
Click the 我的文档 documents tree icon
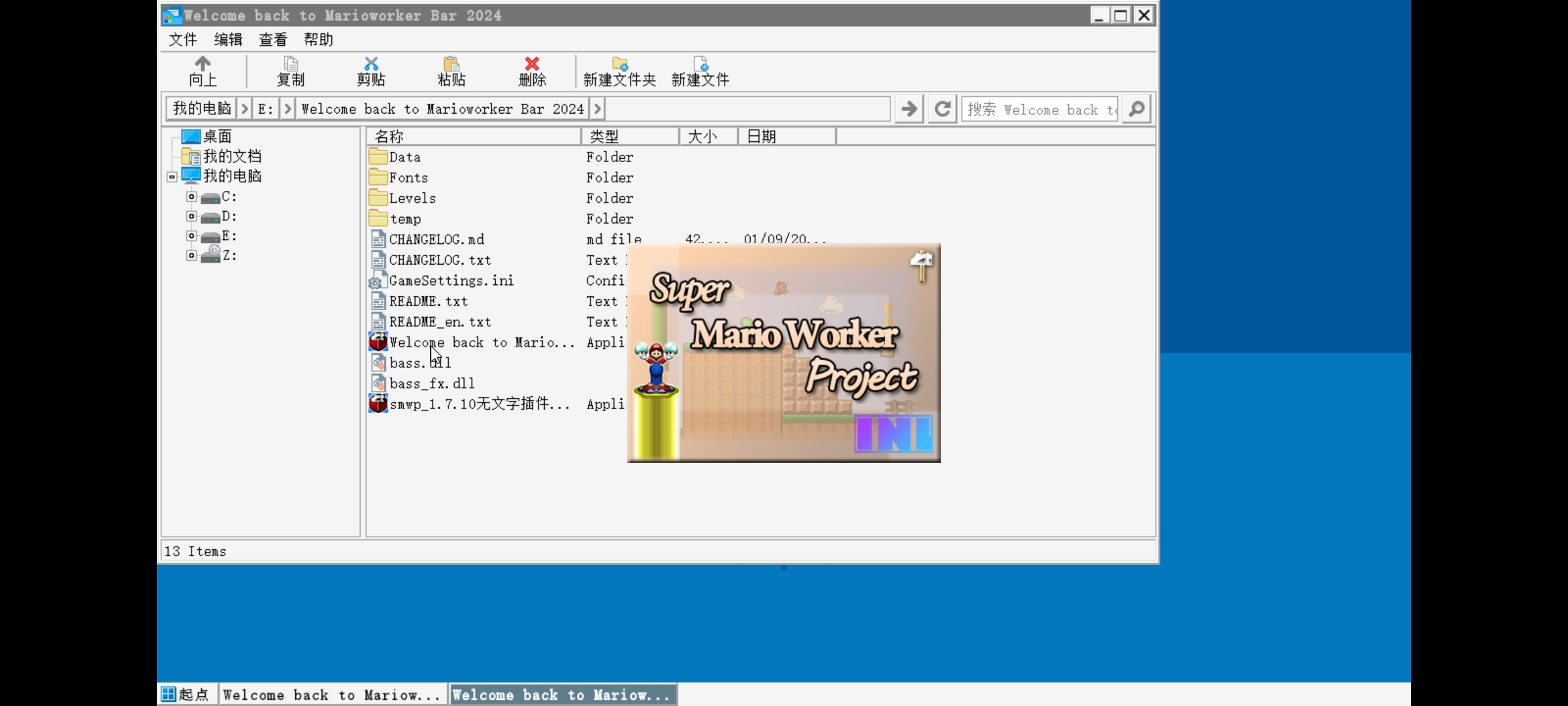pos(191,156)
